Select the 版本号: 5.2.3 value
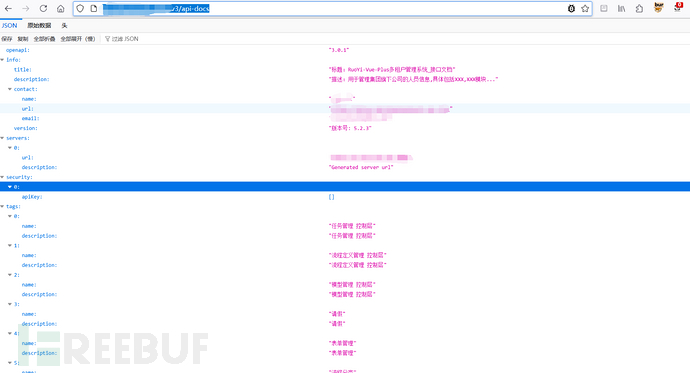The image size is (690, 373). click(x=350, y=128)
